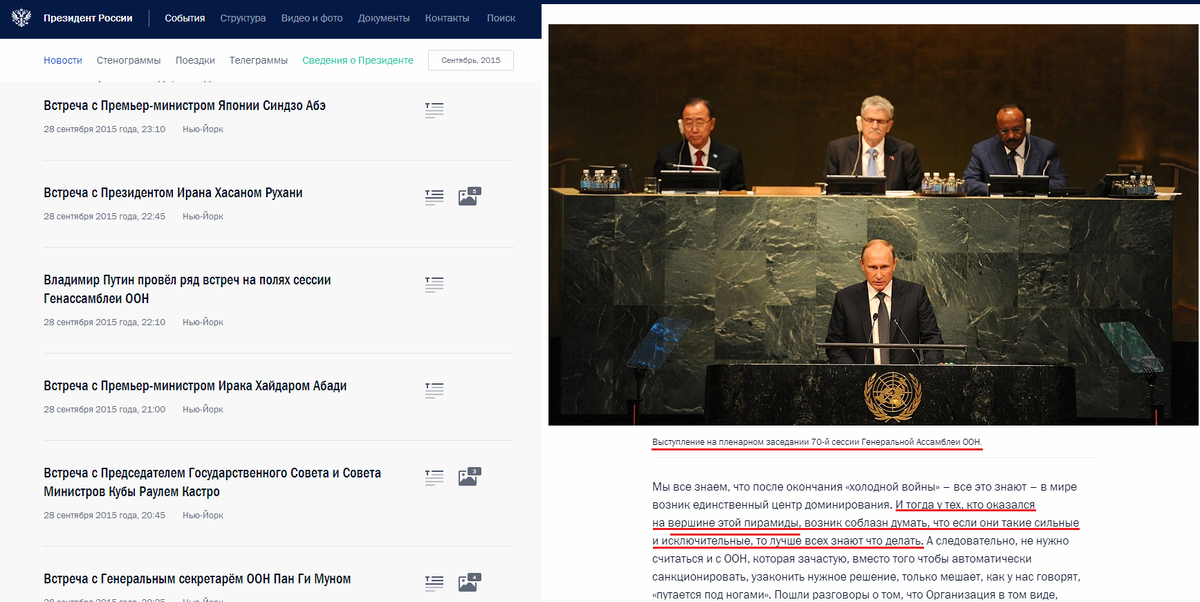Open photo gallery icon for Раулем Кастро meeting

tap(469, 476)
